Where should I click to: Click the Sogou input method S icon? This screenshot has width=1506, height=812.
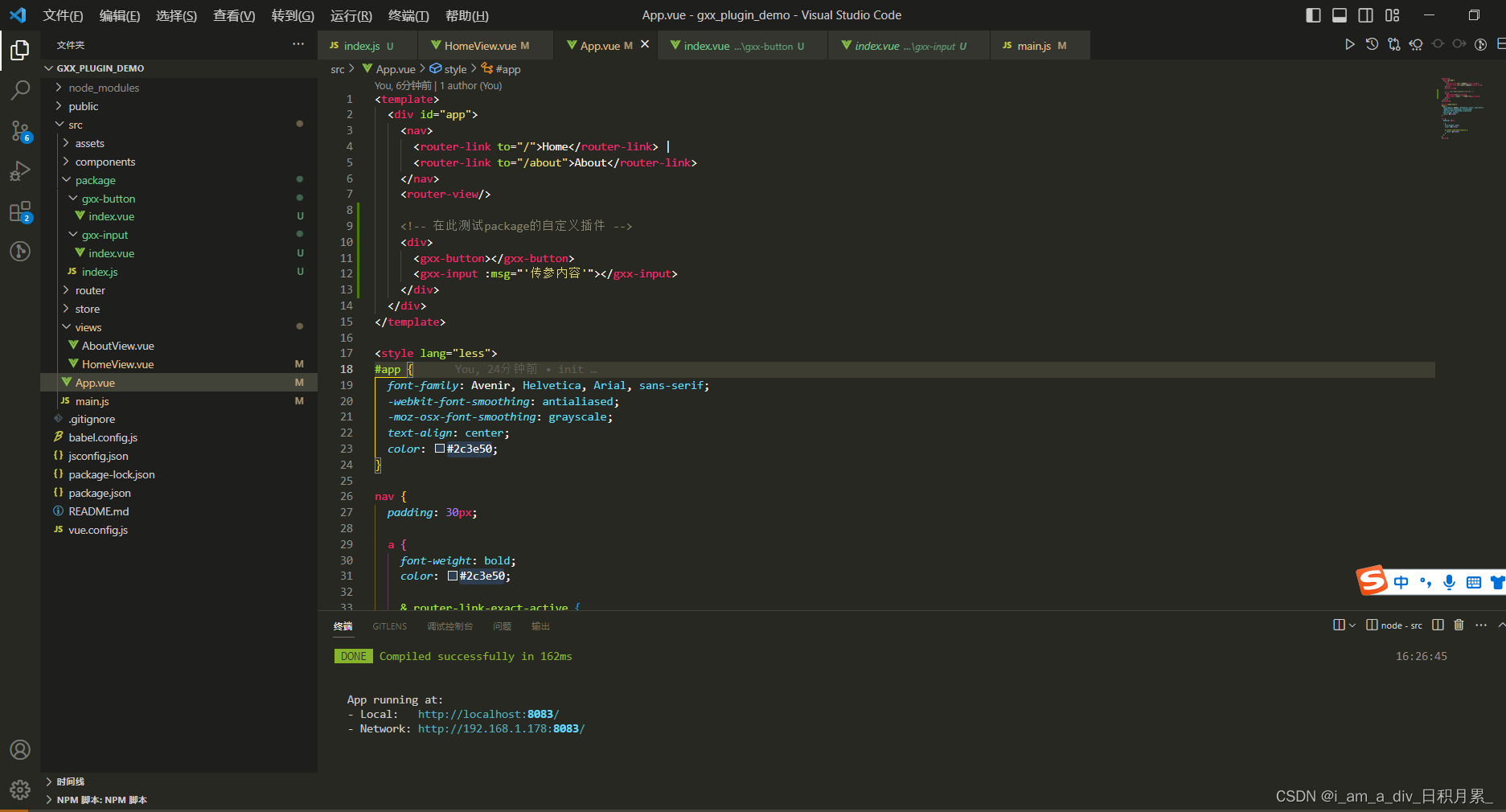pos(1373,580)
